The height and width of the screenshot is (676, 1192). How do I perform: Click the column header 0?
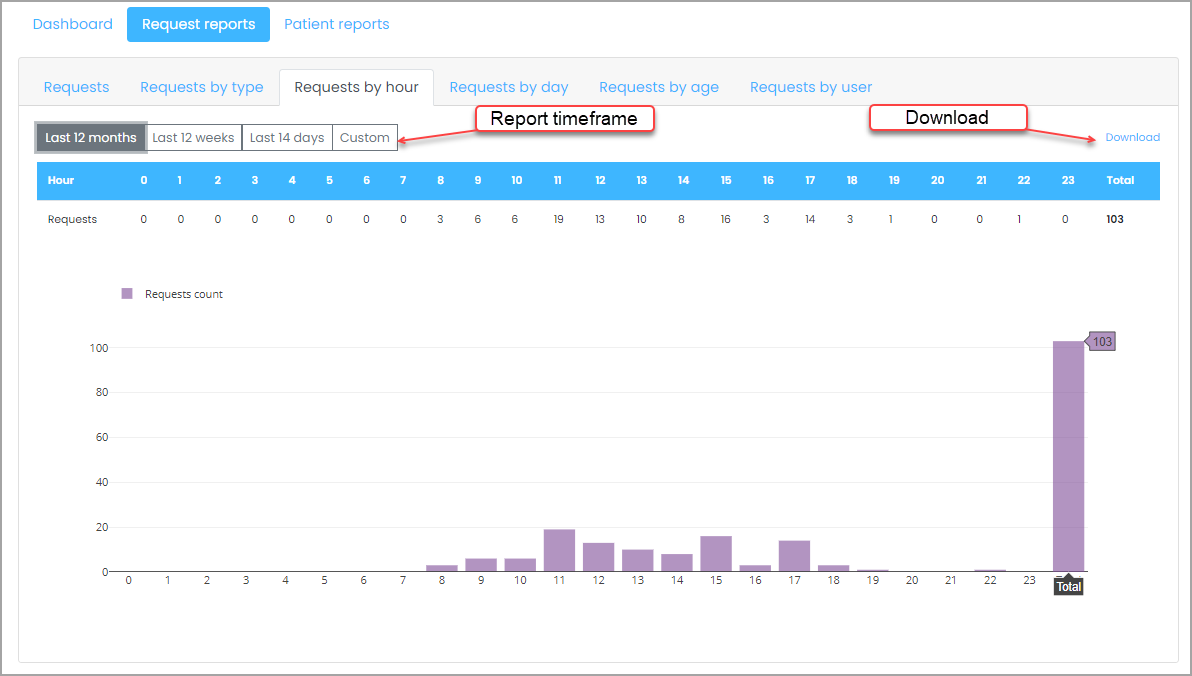coord(144,180)
